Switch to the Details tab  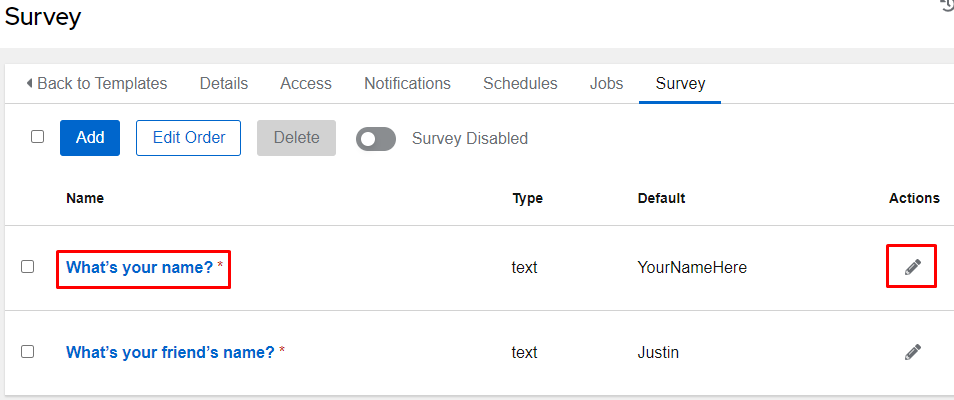224,84
